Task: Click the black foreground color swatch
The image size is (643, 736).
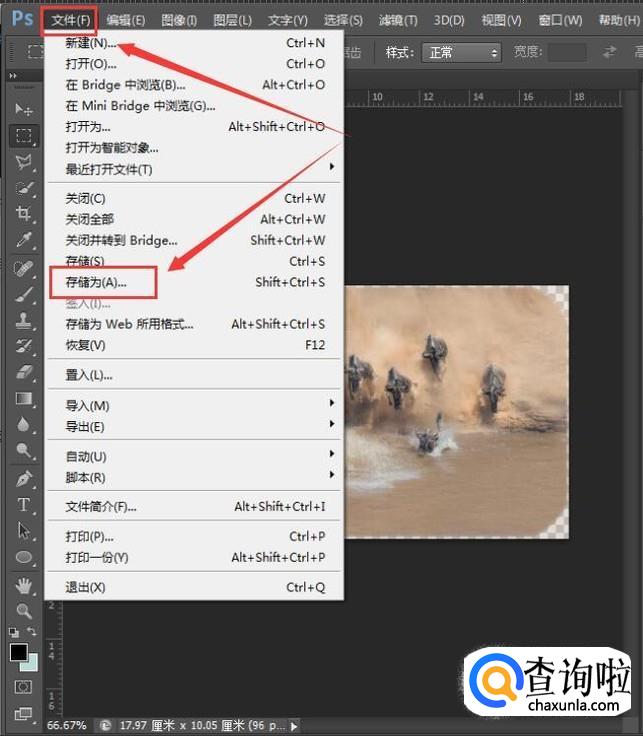Action: (18, 652)
